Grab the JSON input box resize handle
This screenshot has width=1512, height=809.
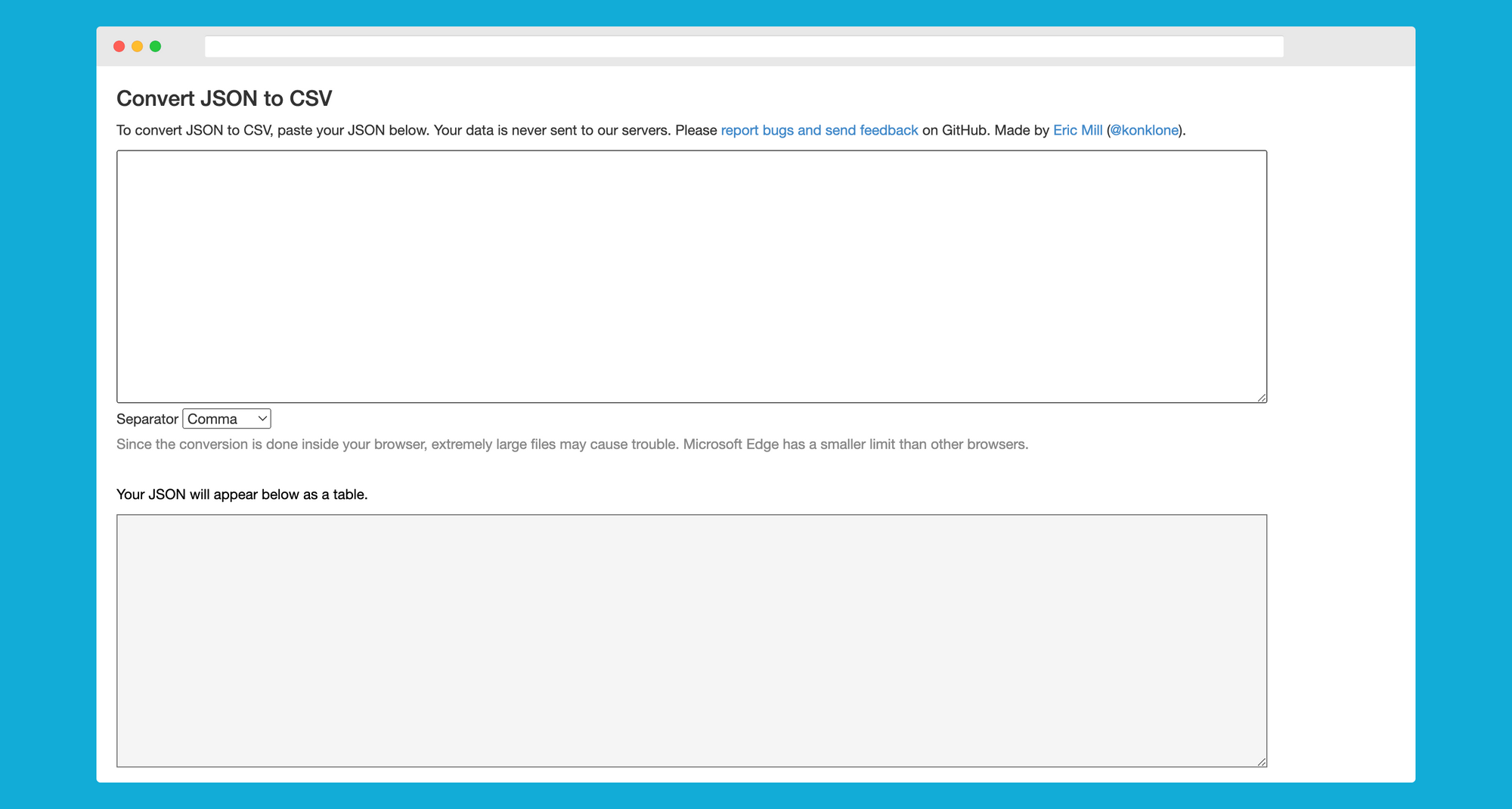[x=1262, y=398]
